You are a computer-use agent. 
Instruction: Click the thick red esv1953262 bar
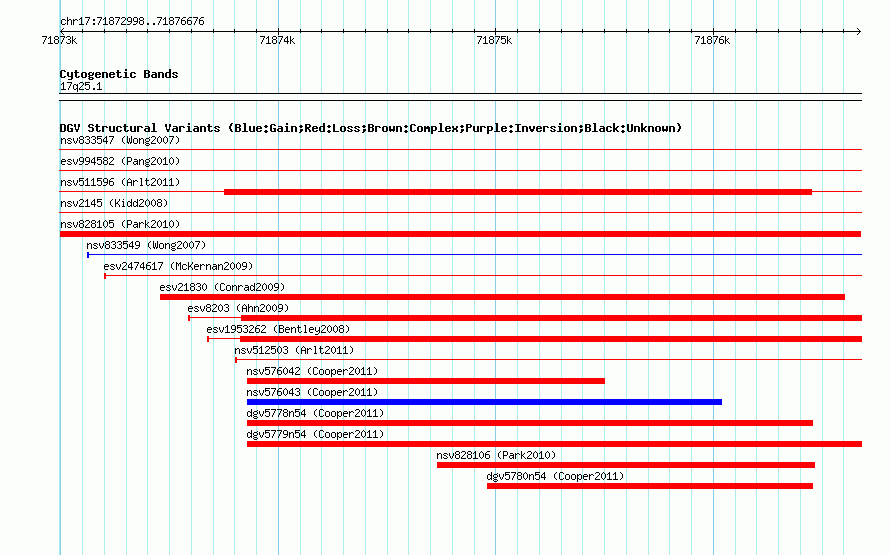click(x=551, y=339)
